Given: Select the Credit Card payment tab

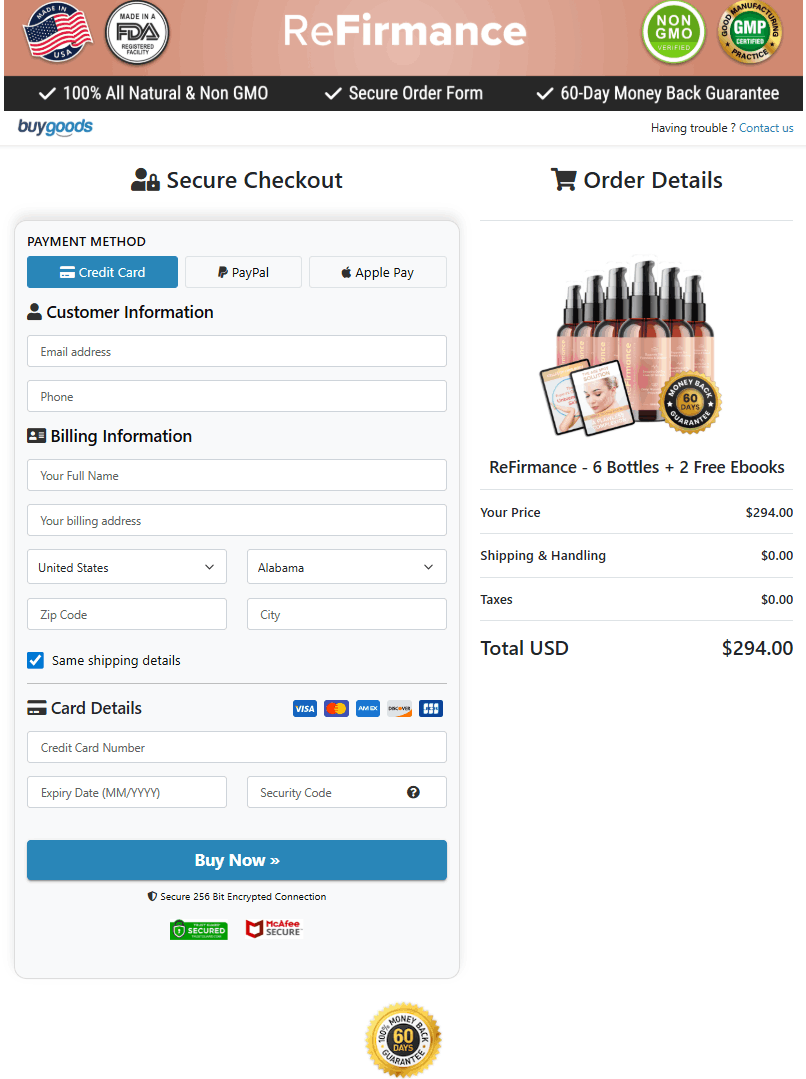Looking at the screenshot, I should click(102, 272).
